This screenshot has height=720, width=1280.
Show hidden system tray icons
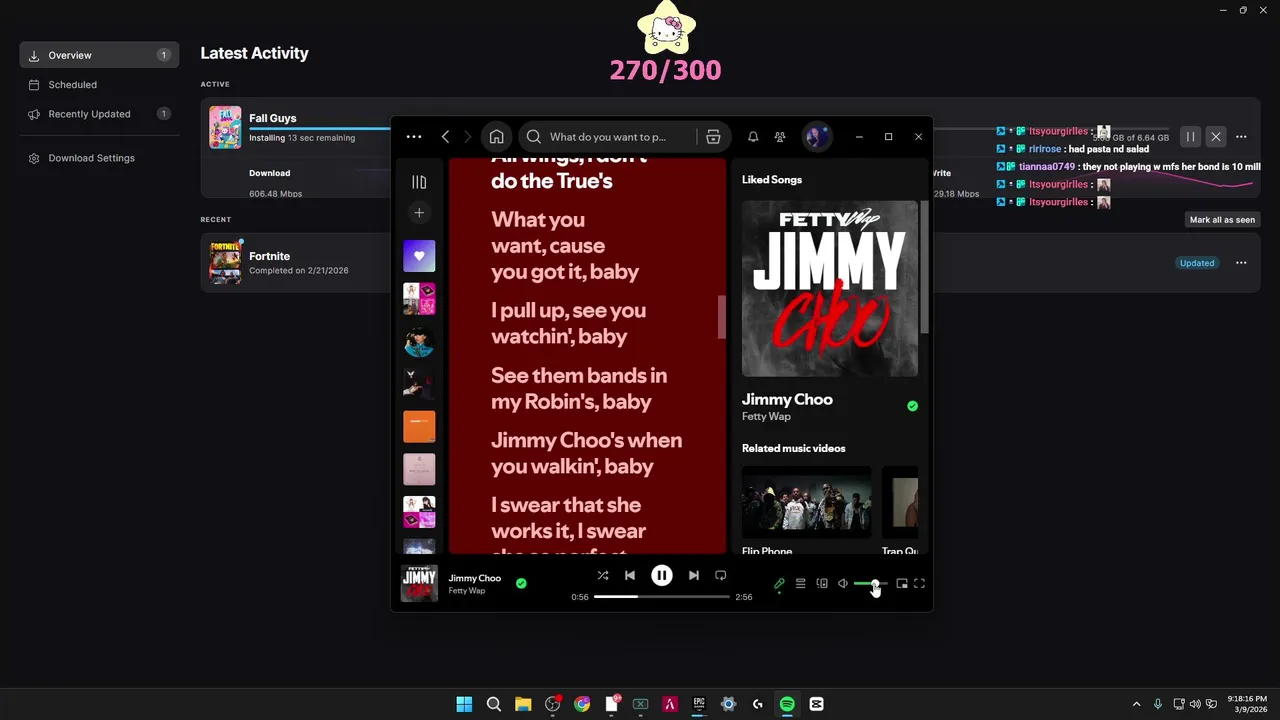1136,704
